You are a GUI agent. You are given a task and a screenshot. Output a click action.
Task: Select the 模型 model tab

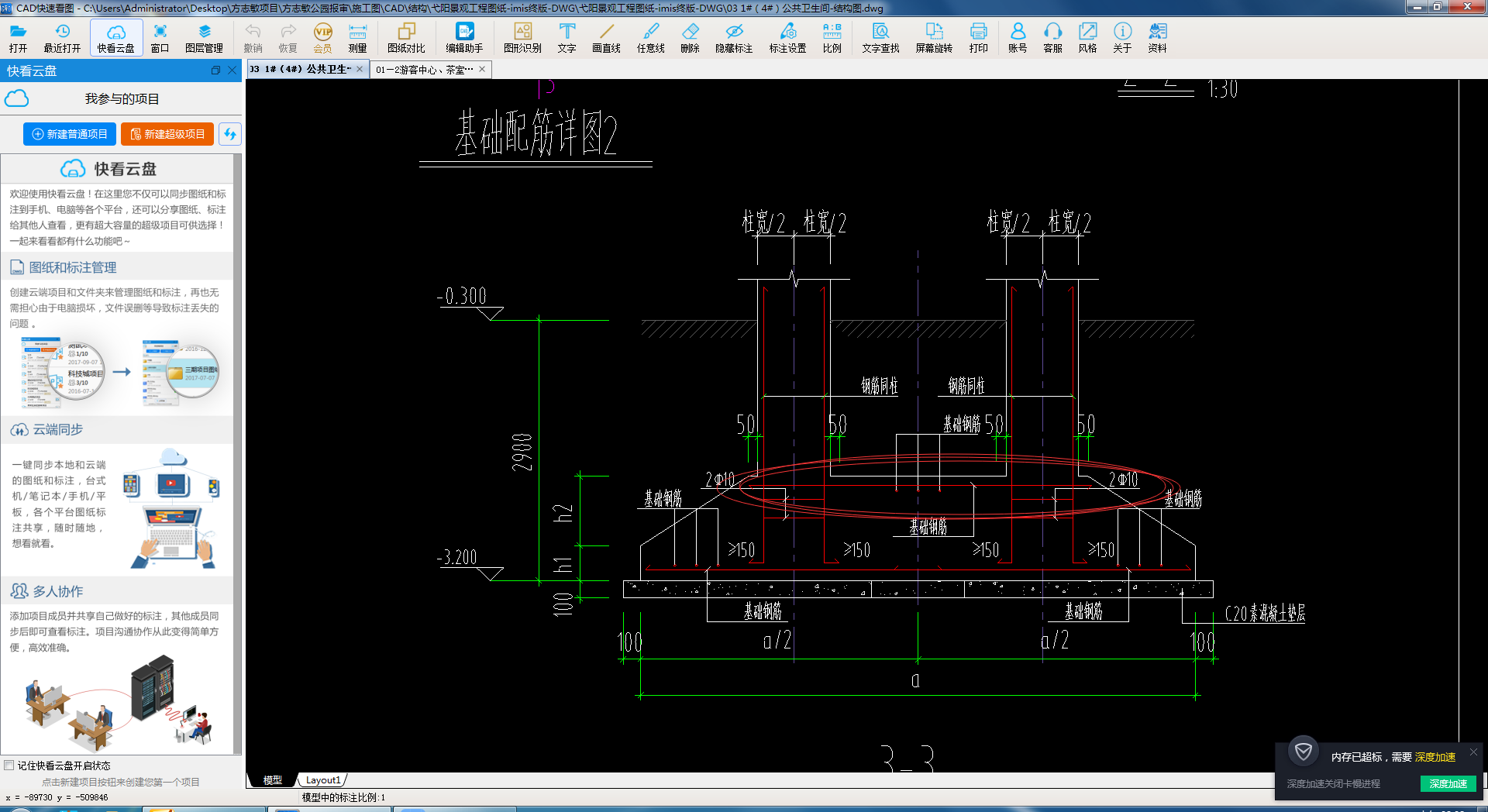click(273, 780)
